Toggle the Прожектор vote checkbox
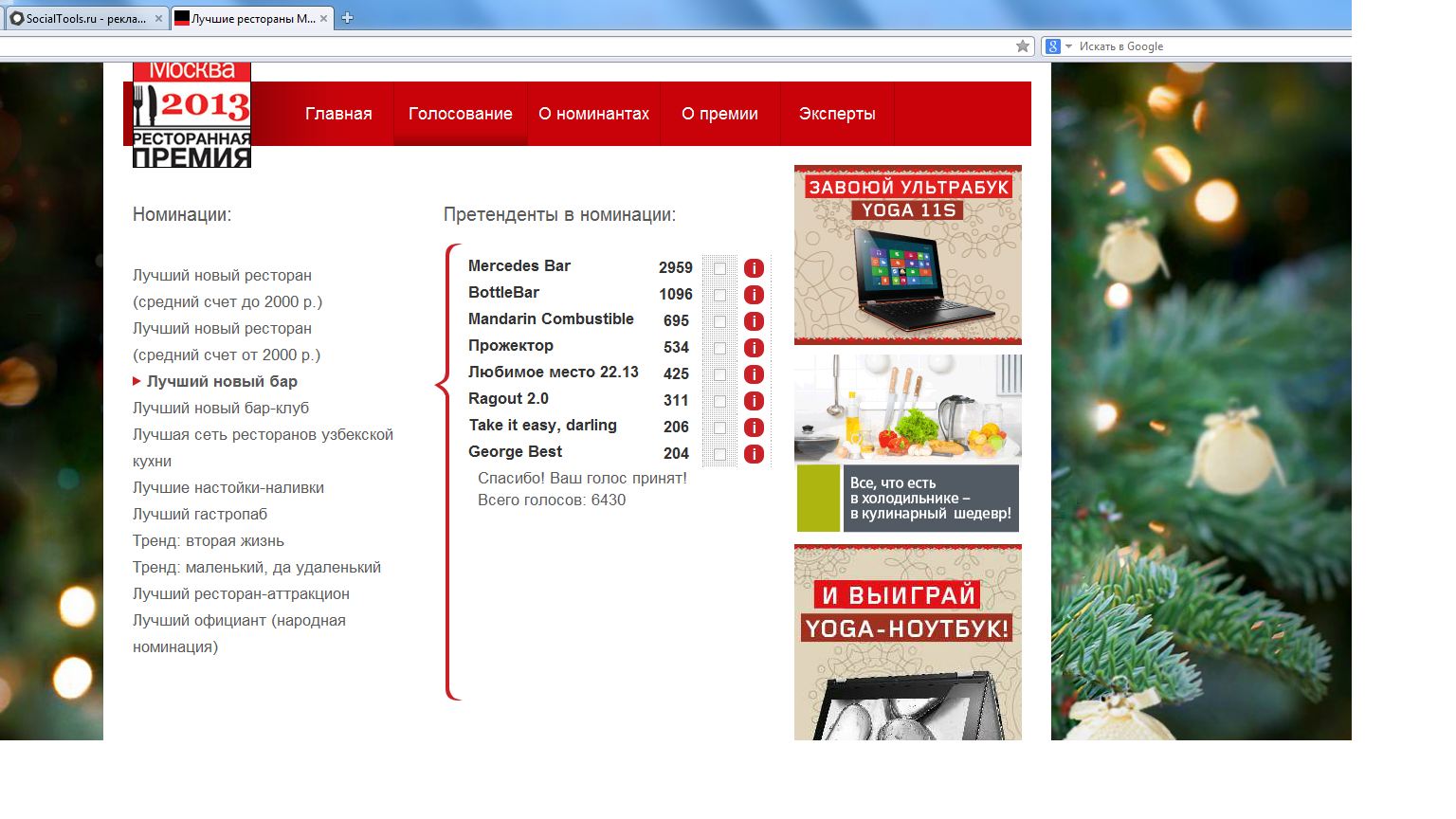 click(x=719, y=348)
